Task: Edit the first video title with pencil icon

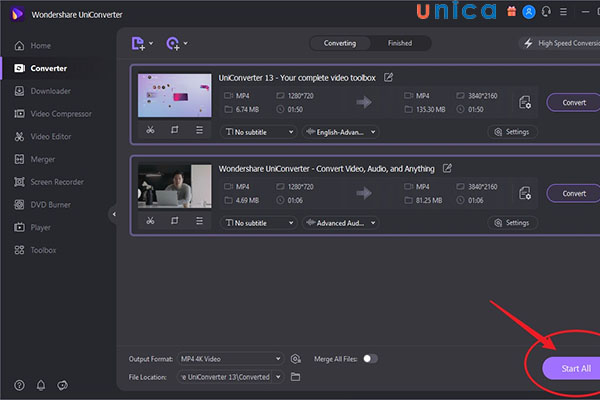Action: point(389,77)
